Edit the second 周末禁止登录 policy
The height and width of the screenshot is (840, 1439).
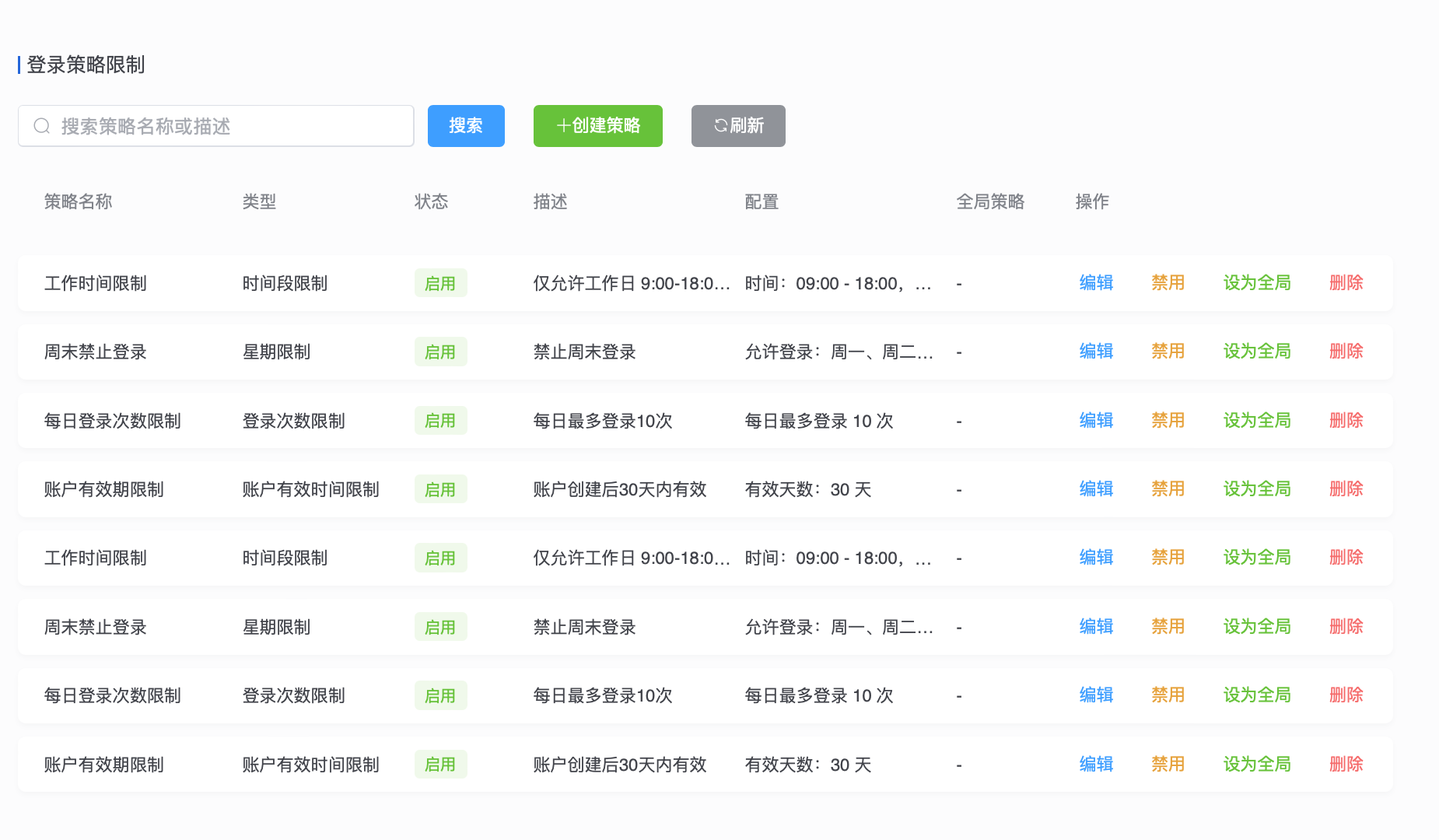(1096, 627)
